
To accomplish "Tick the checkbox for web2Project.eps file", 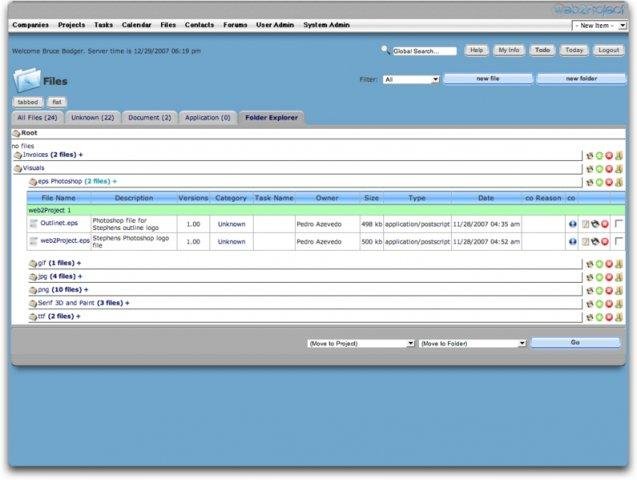I will (x=619, y=241).
